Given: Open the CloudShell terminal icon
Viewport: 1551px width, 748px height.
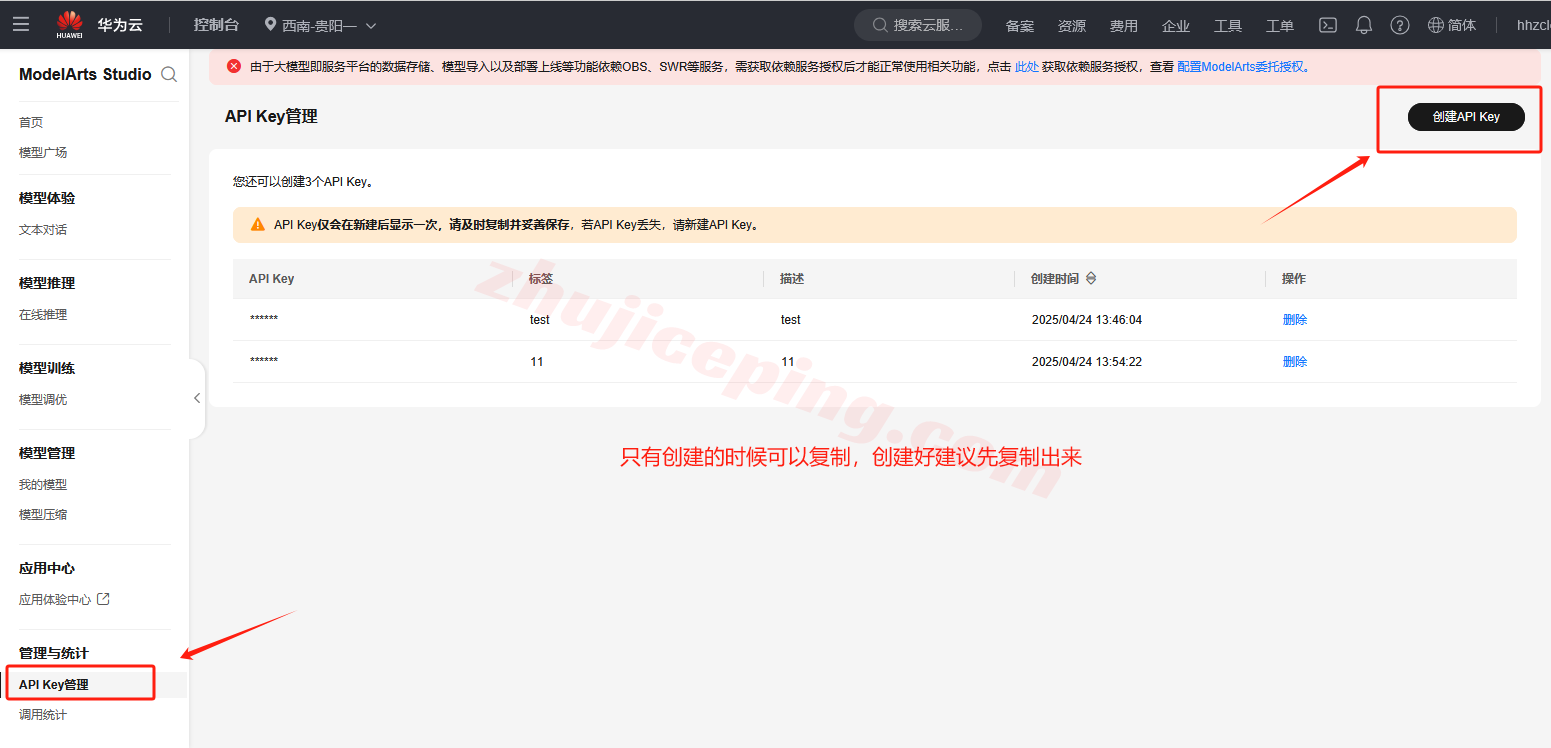Looking at the screenshot, I should pyautogui.click(x=1328, y=25).
